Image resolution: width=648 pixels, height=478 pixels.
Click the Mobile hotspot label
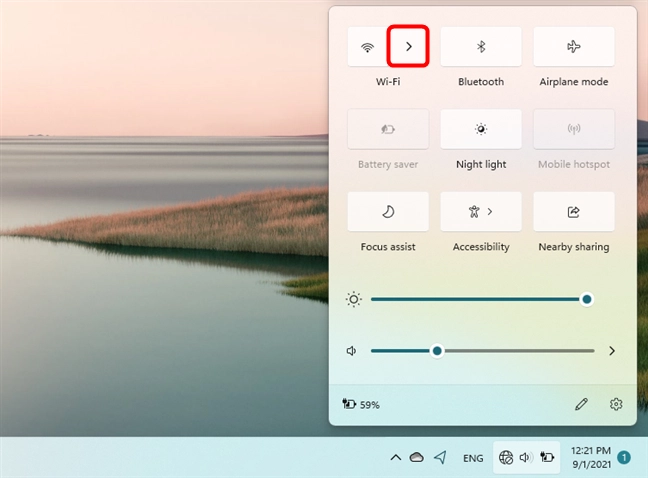point(574,164)
